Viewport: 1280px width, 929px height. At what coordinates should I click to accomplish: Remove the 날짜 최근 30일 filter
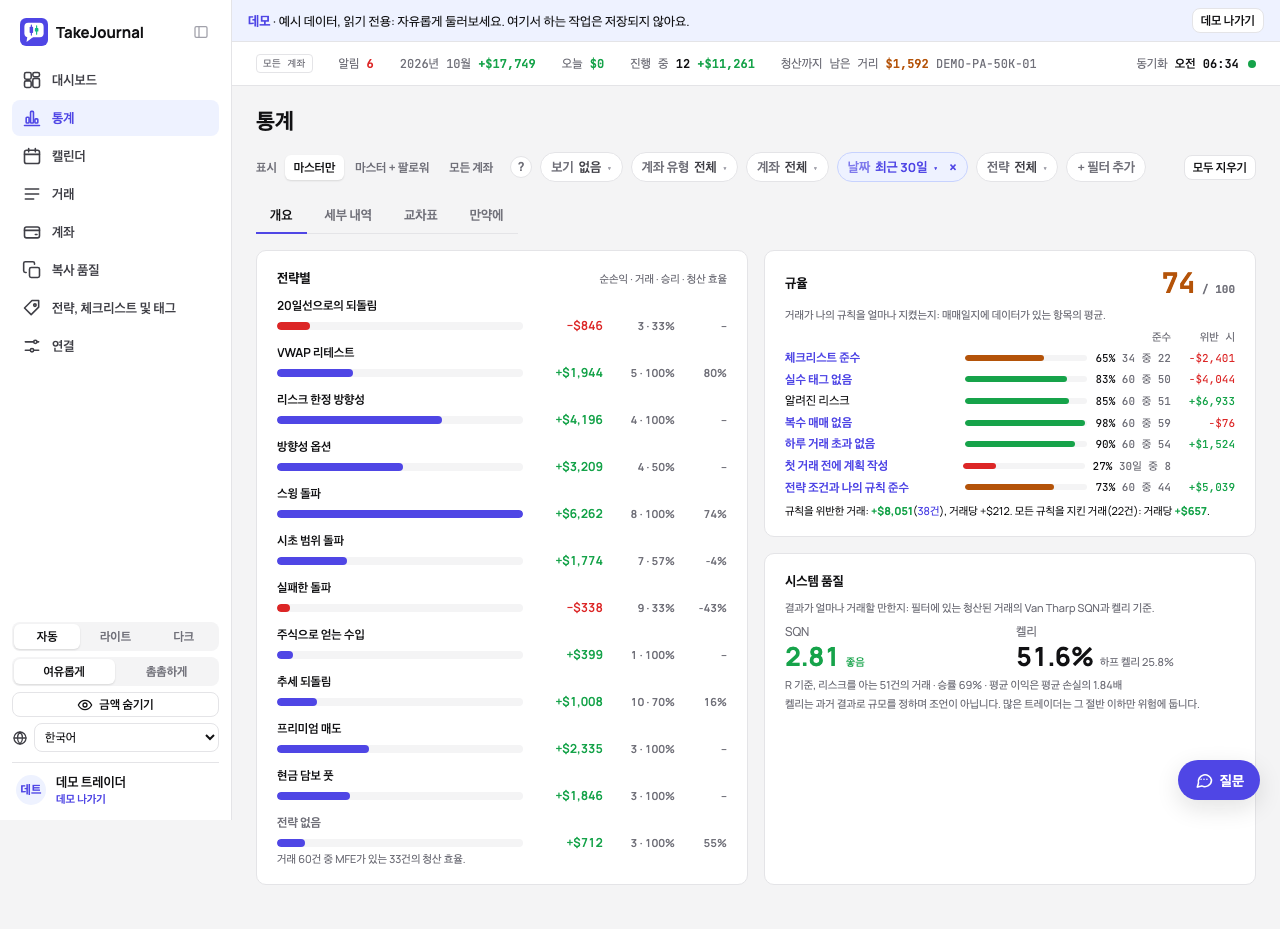(953, 167)
